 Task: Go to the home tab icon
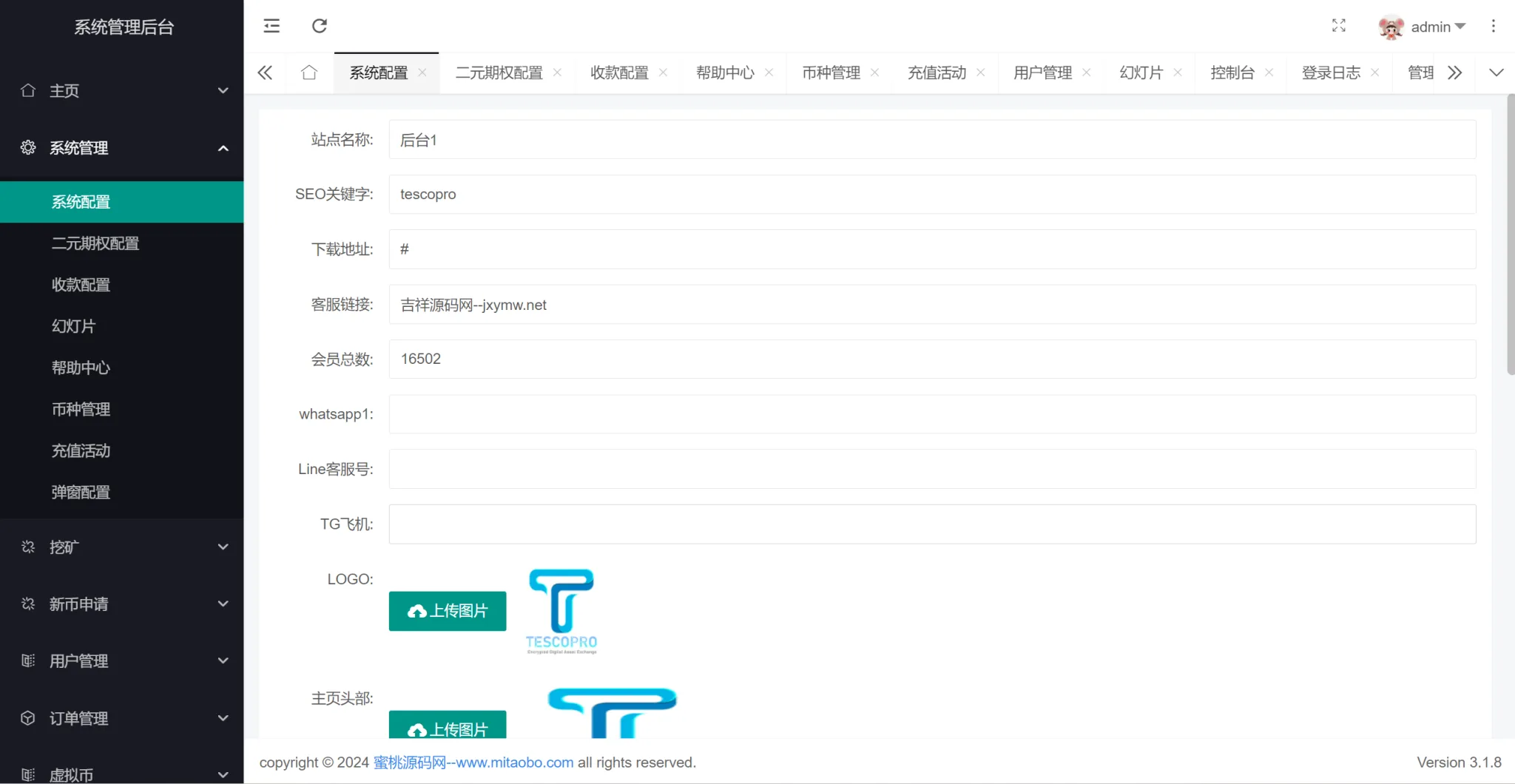[x=309, y=72]
